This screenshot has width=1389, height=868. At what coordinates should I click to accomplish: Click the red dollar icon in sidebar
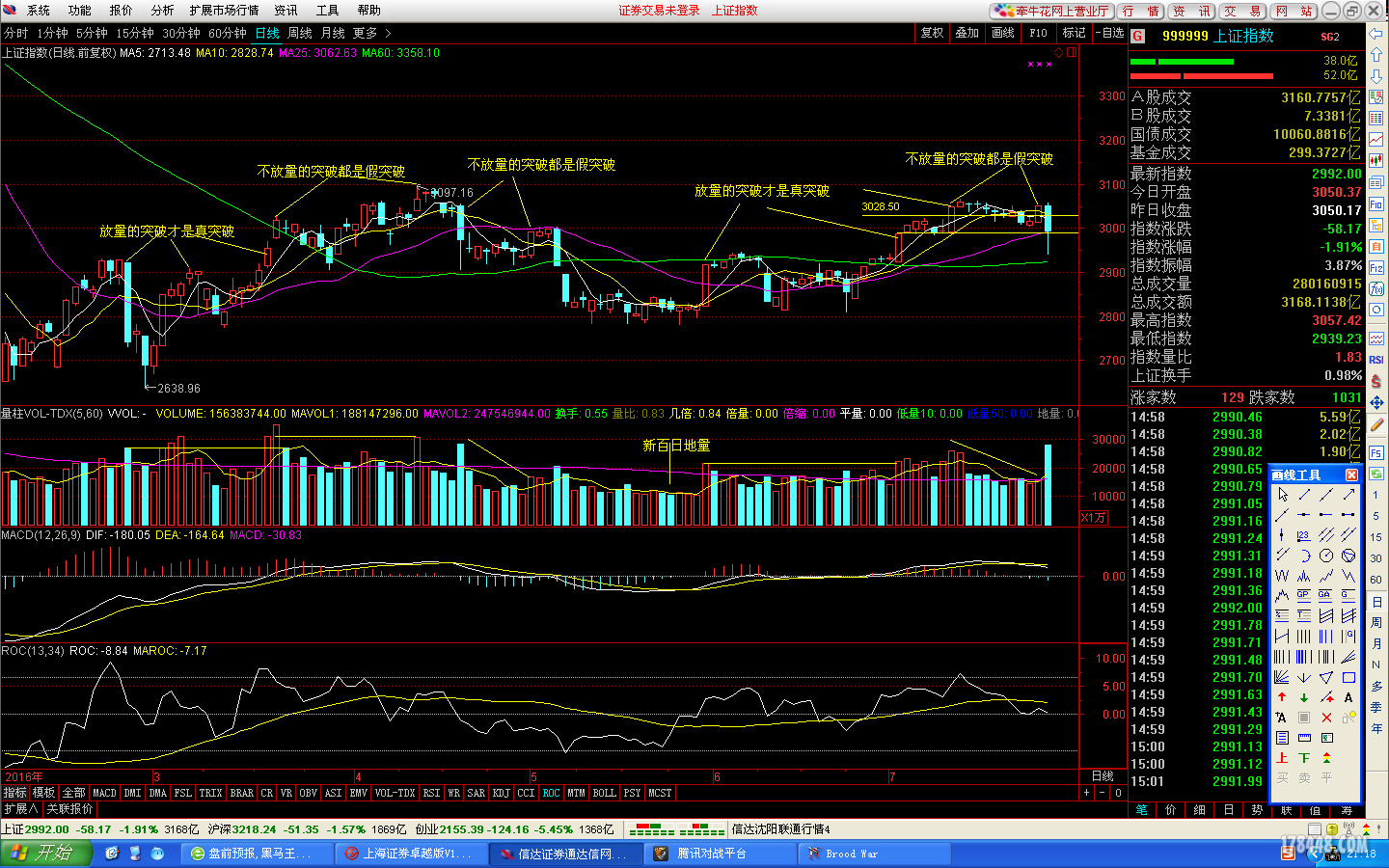(1376, 381)
